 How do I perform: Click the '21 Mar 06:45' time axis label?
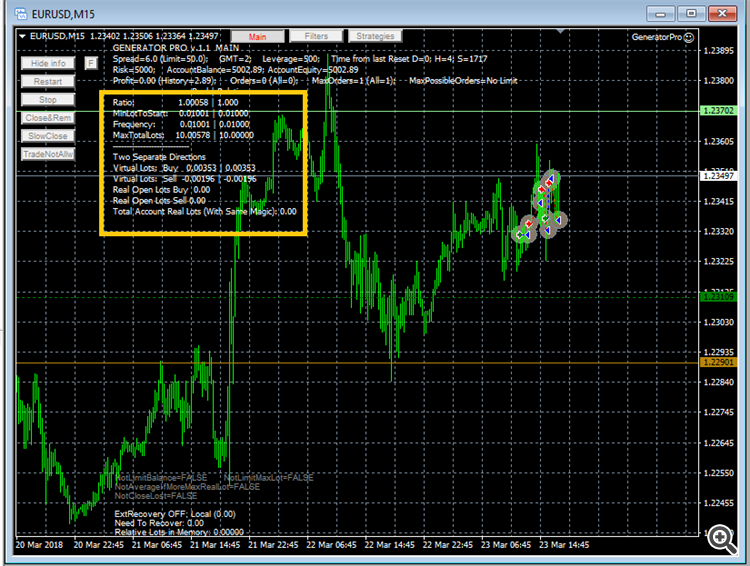point(157,545)
